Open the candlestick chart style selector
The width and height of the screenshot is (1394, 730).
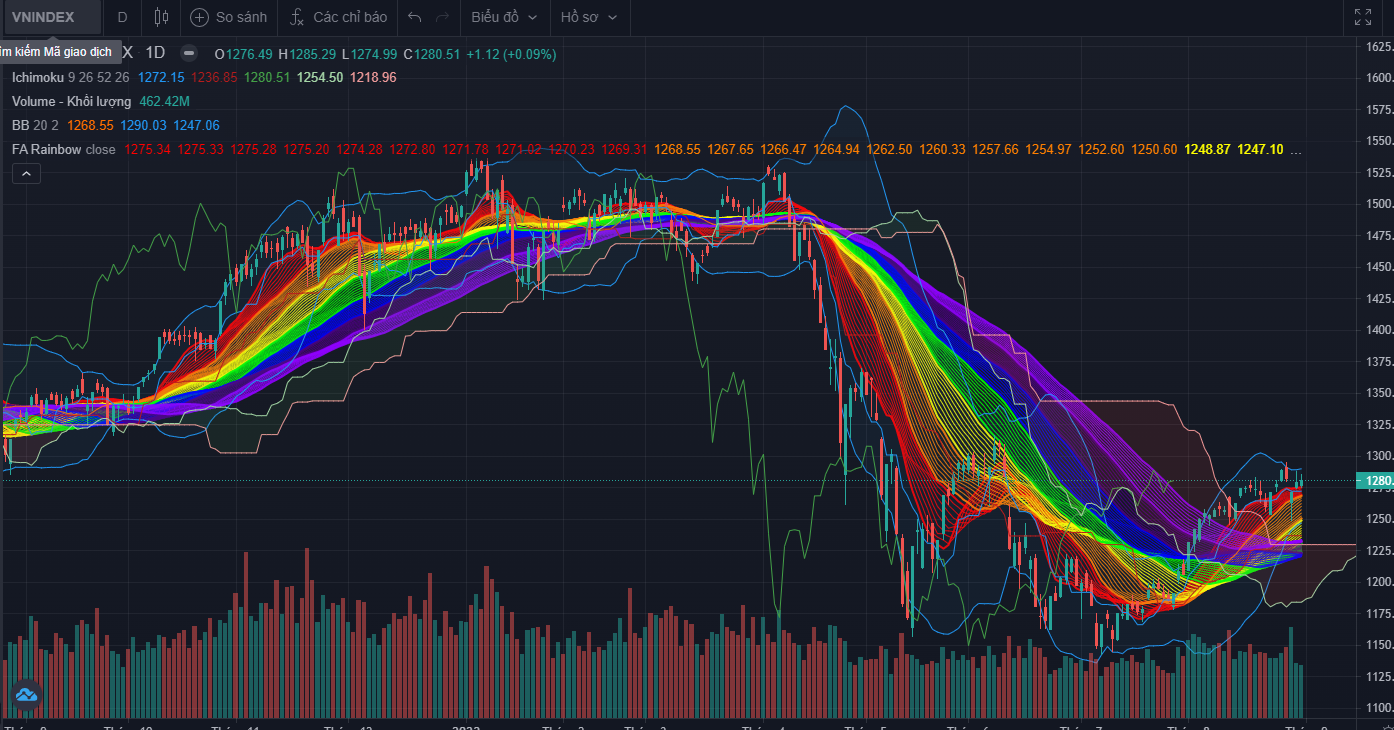(162, 17)
